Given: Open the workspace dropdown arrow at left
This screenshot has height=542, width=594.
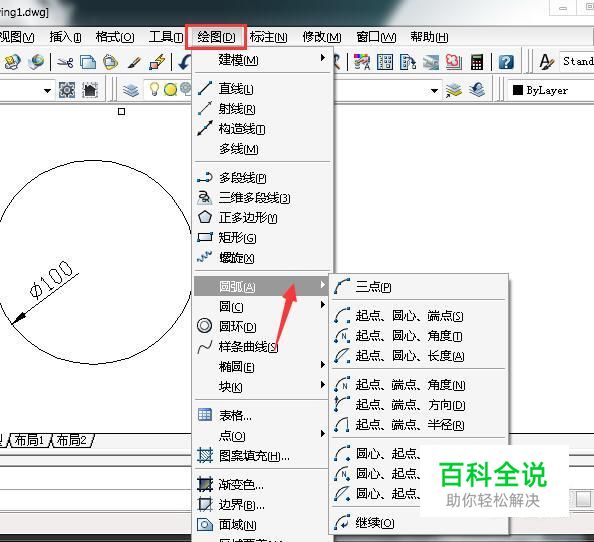Looking at the screenshot, I should (47, 91).
